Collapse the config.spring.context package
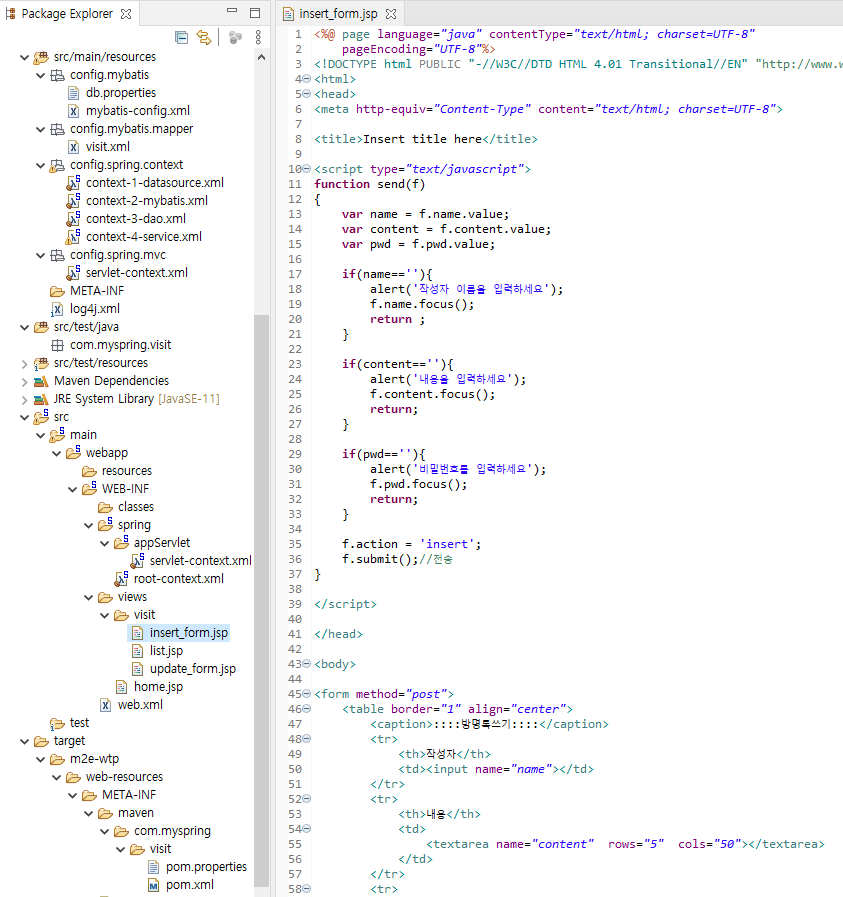 click(x=41, y=165)
